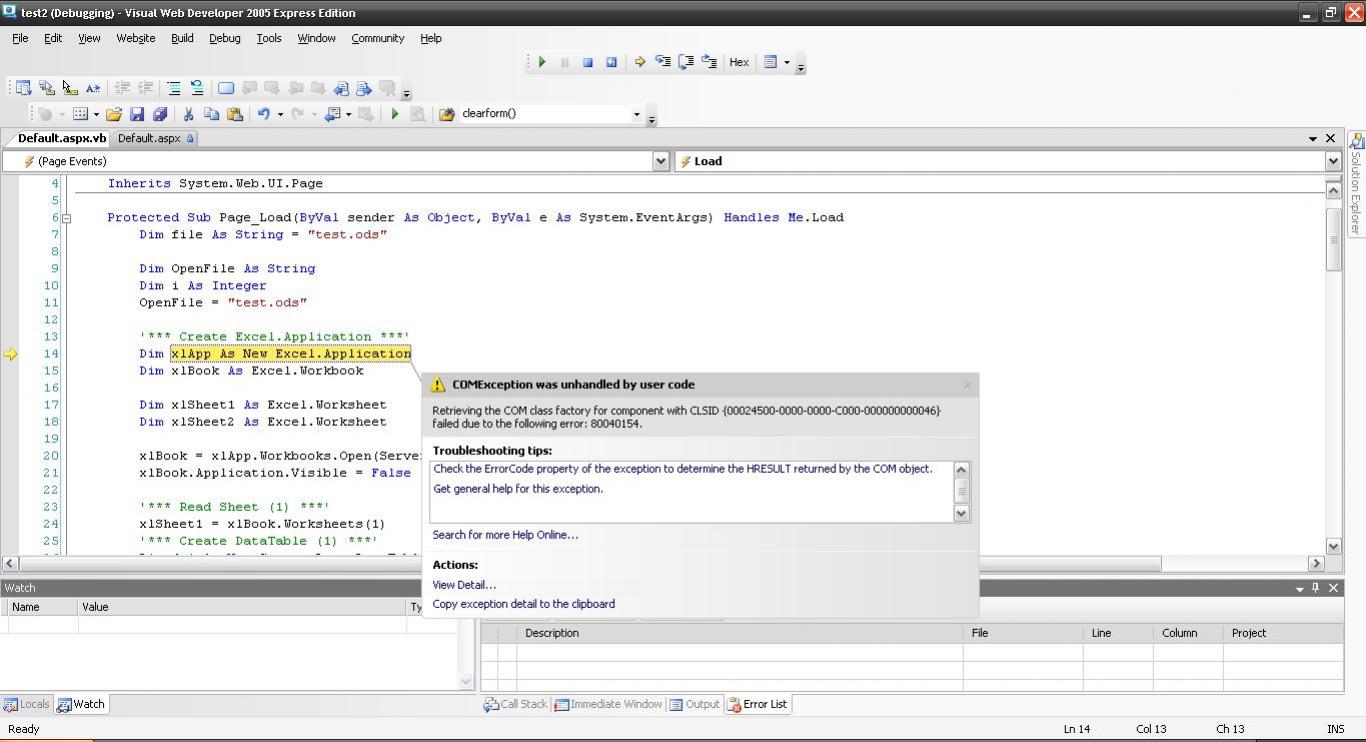Comment out the selected lines
The width and height of the screenshot is (1366, 742).
tap(174, 88)
